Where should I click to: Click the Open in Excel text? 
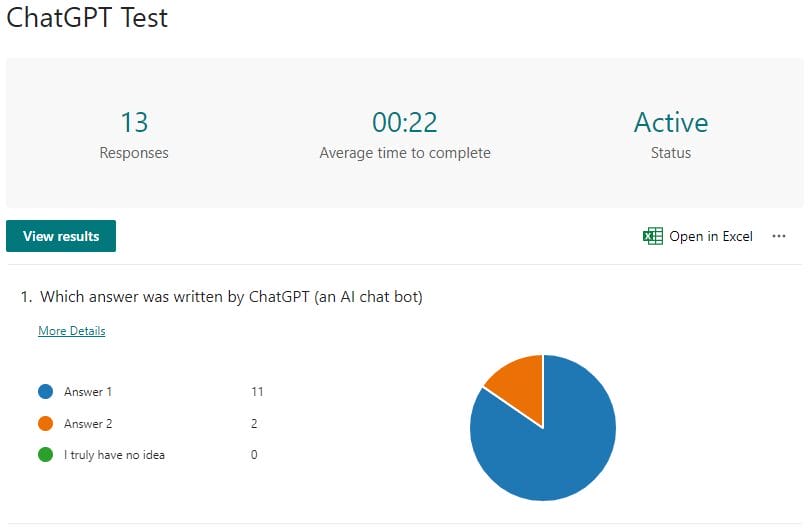click(710, 236)
